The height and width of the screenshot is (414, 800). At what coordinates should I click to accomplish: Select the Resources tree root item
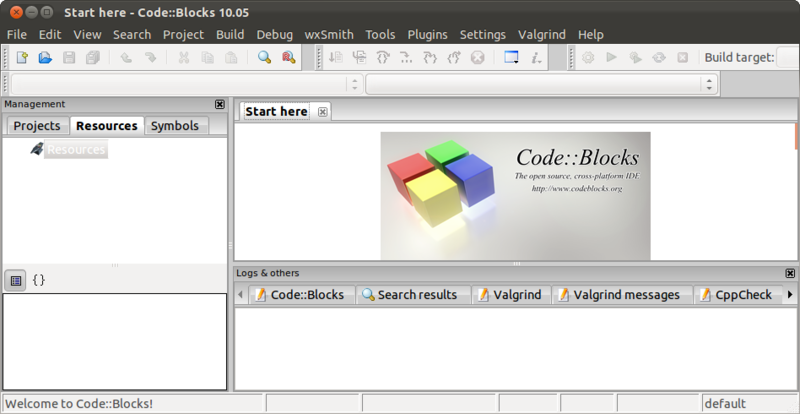click(76, 150)
